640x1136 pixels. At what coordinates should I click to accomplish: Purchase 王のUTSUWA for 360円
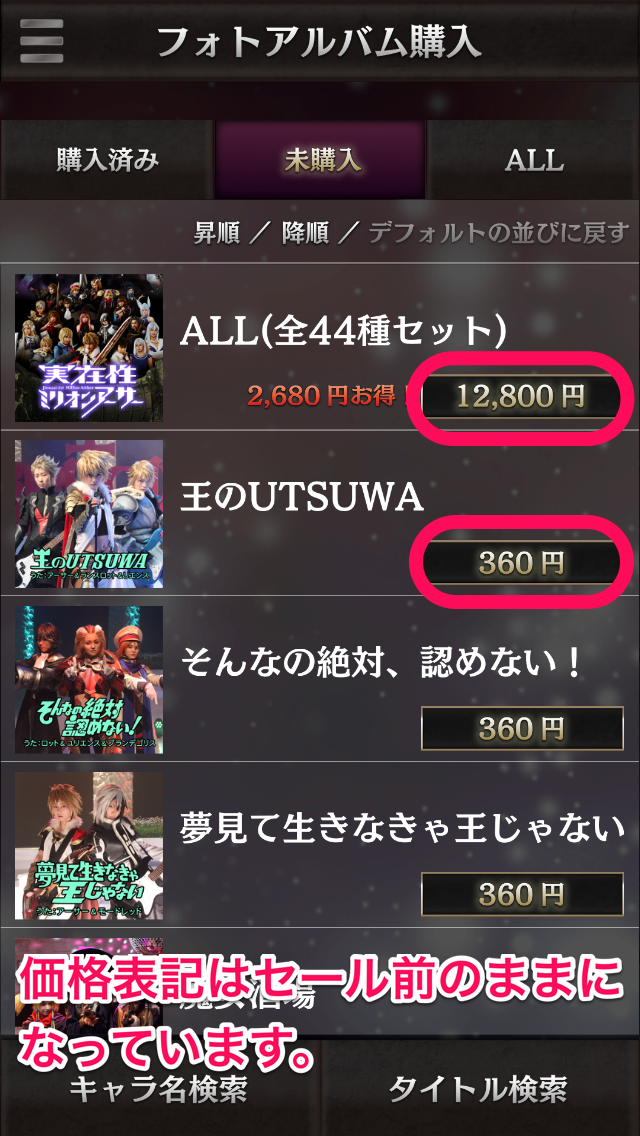[522, 562]
